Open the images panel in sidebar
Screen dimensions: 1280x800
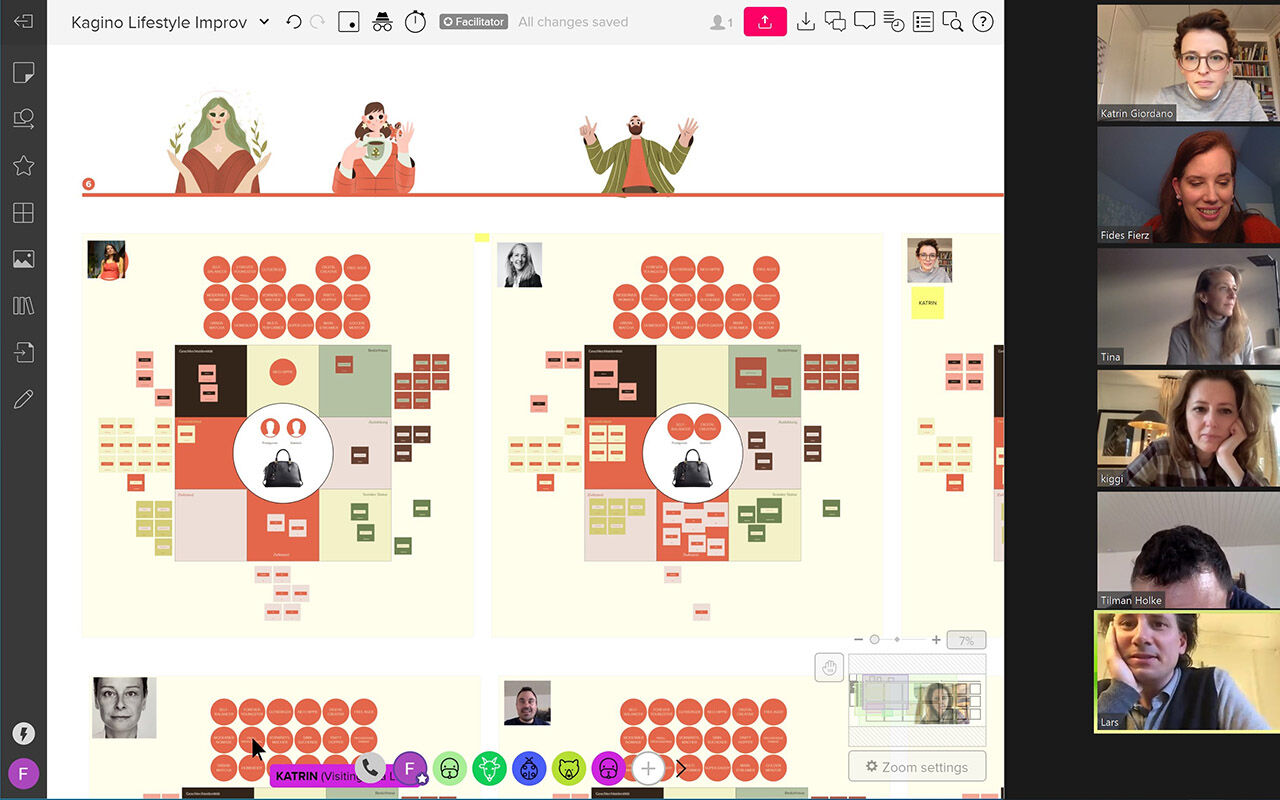click(x=23, y=260)
